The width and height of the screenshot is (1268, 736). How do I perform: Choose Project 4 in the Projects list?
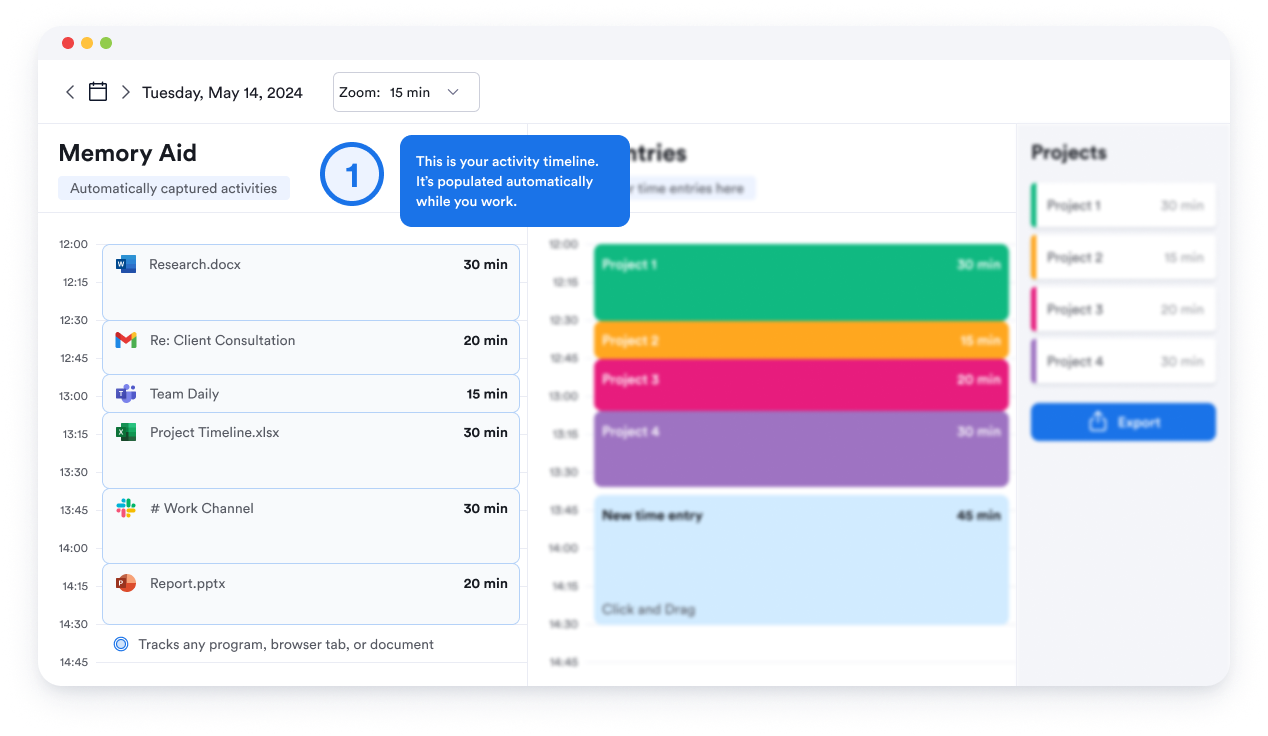coord(1123,361)
